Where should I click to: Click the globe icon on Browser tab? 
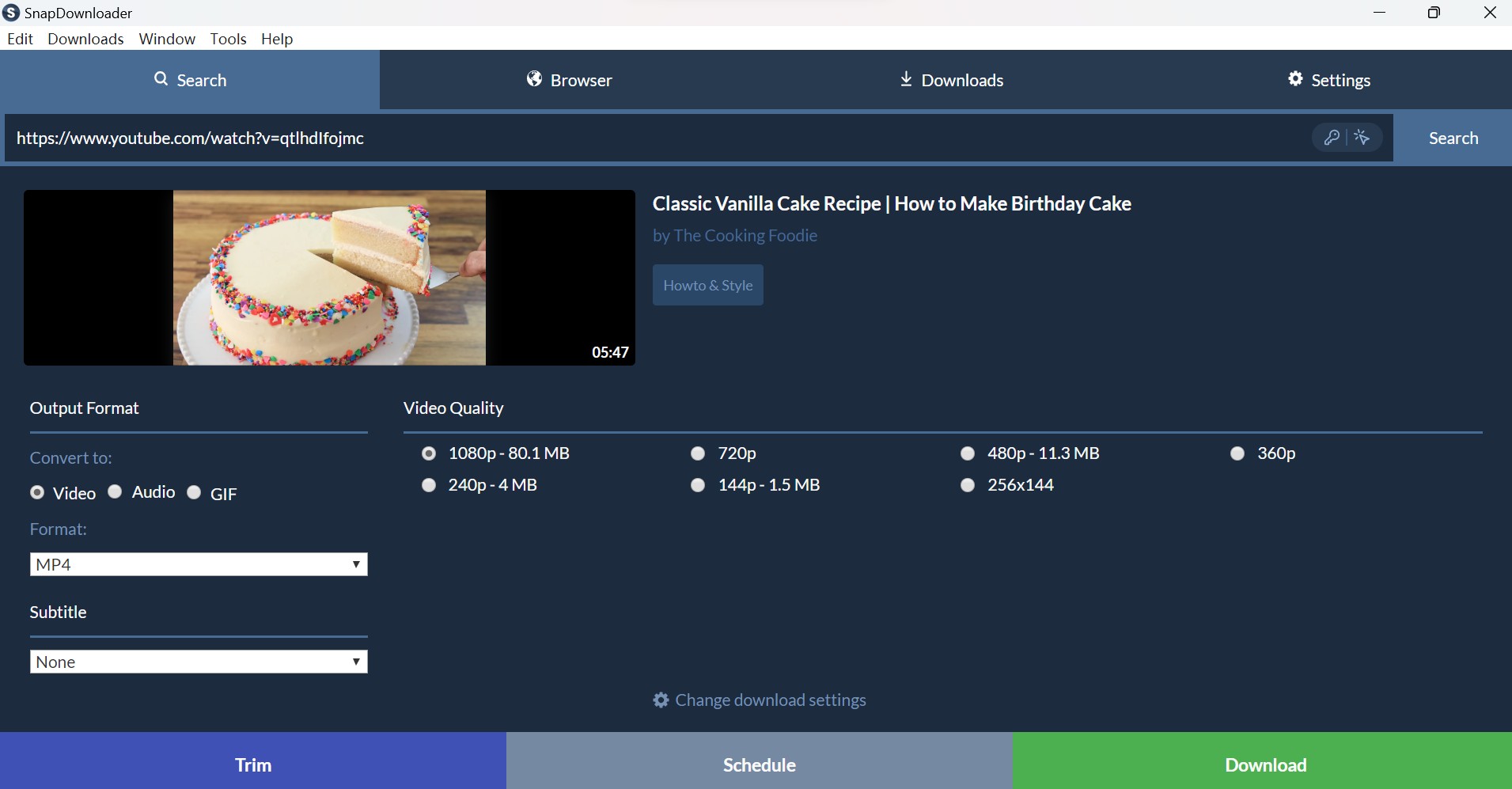pyautogui.click(x=535, y=79)
